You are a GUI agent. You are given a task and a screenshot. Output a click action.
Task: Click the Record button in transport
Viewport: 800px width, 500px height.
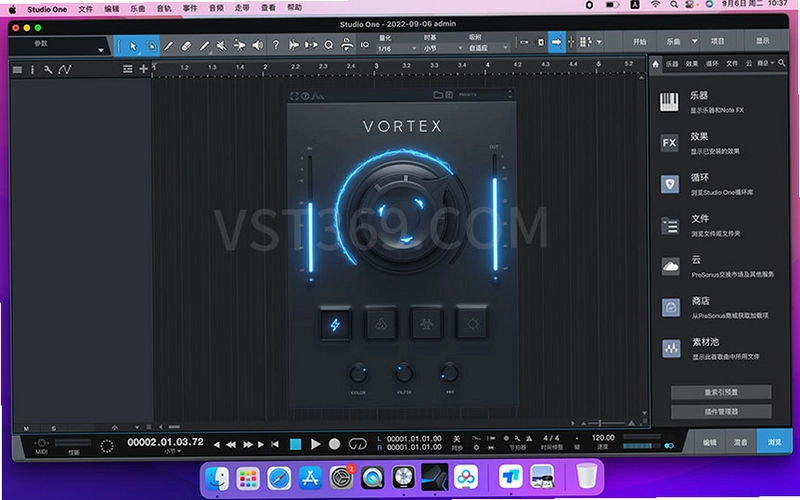pos(335,444)
